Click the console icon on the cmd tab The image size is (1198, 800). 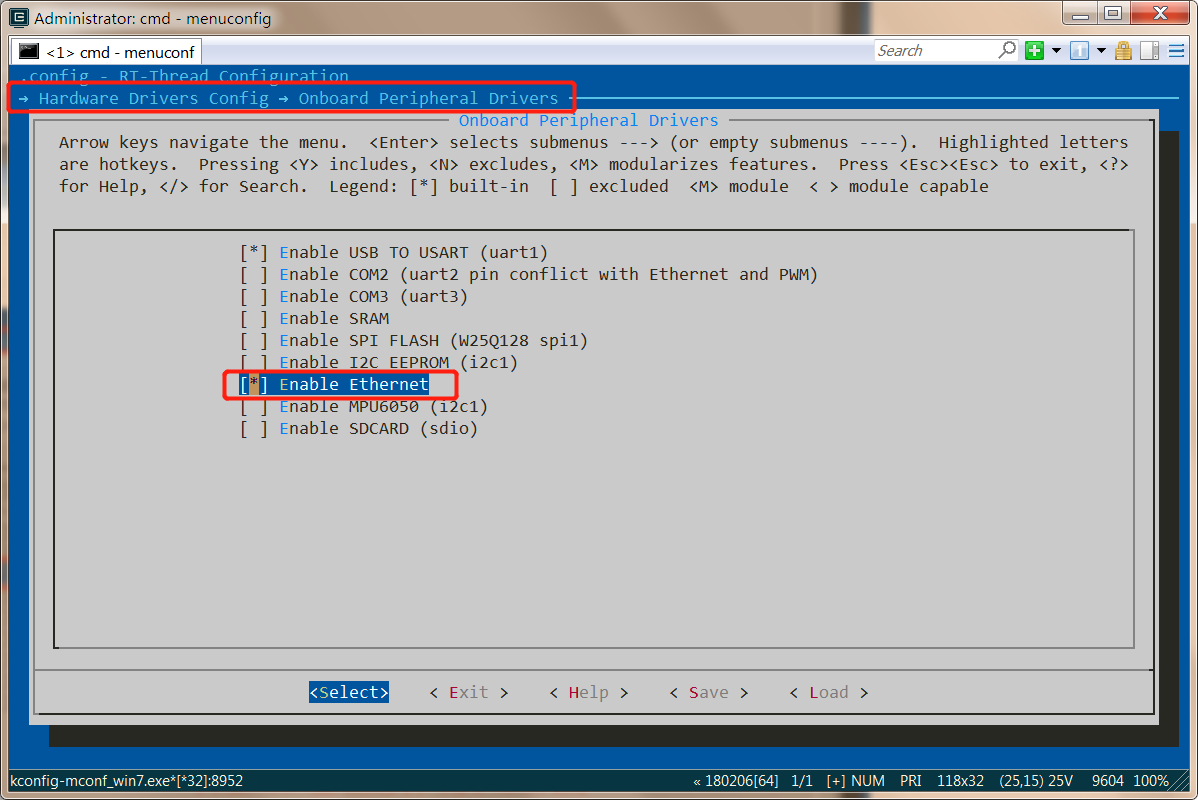click(x=29, y=51)
